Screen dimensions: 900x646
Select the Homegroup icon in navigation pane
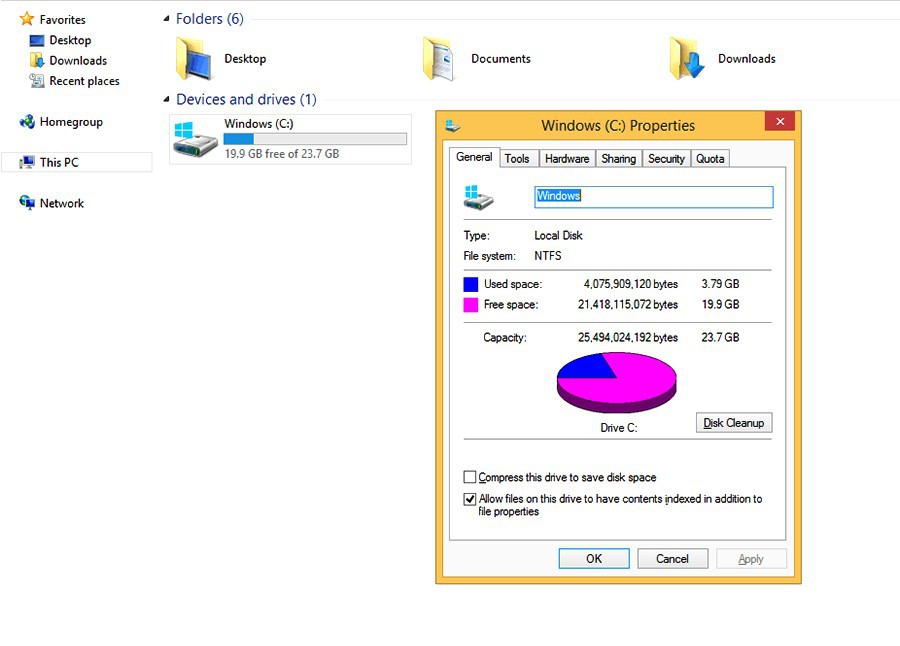(27, 122)
